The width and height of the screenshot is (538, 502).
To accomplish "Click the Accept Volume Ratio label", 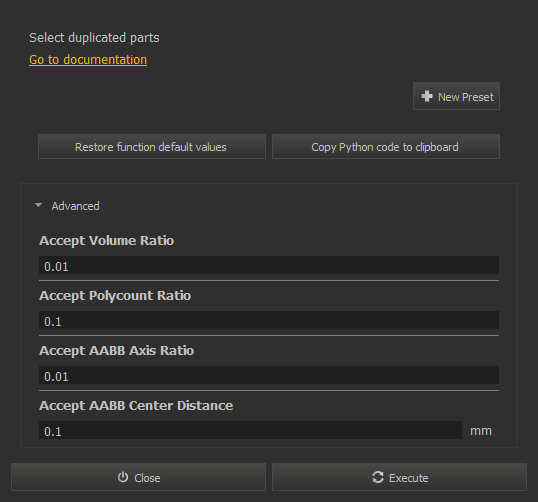I will point(107,241).
